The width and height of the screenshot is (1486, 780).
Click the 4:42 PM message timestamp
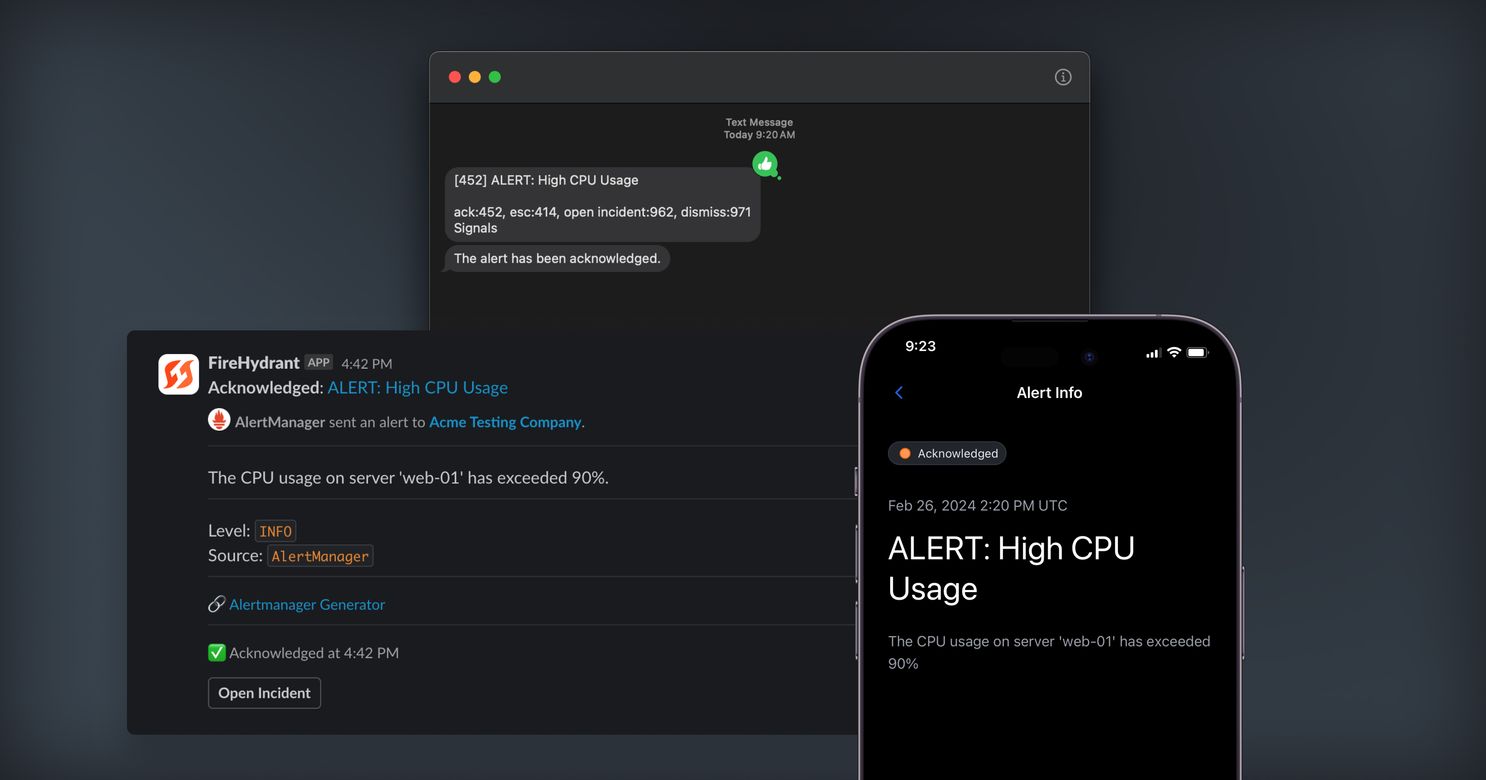tap(367, 364)
